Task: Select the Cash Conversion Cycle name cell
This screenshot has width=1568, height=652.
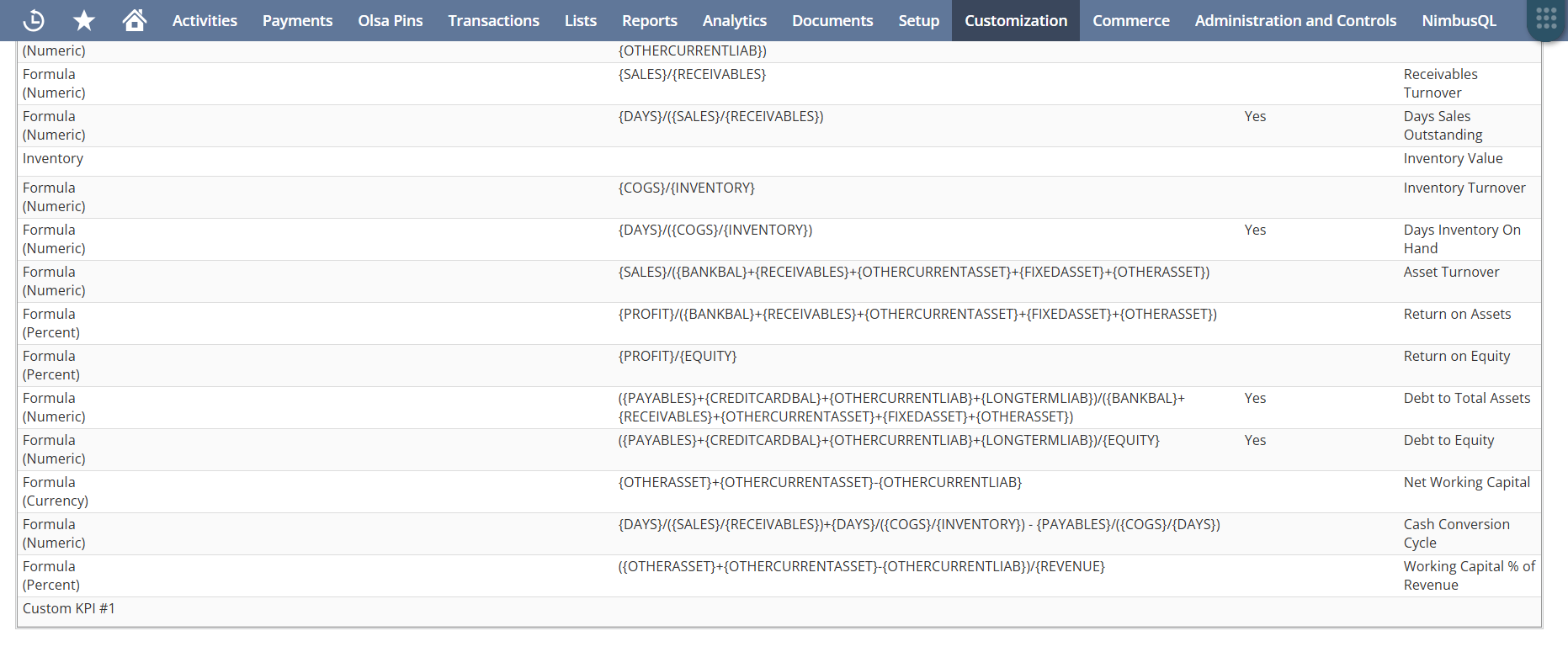Action: click(x=1456, y=533)
